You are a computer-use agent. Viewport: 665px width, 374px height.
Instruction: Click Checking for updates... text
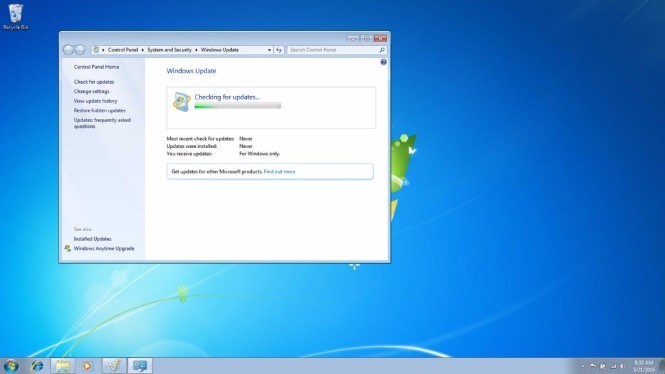(x=226, y=97)
